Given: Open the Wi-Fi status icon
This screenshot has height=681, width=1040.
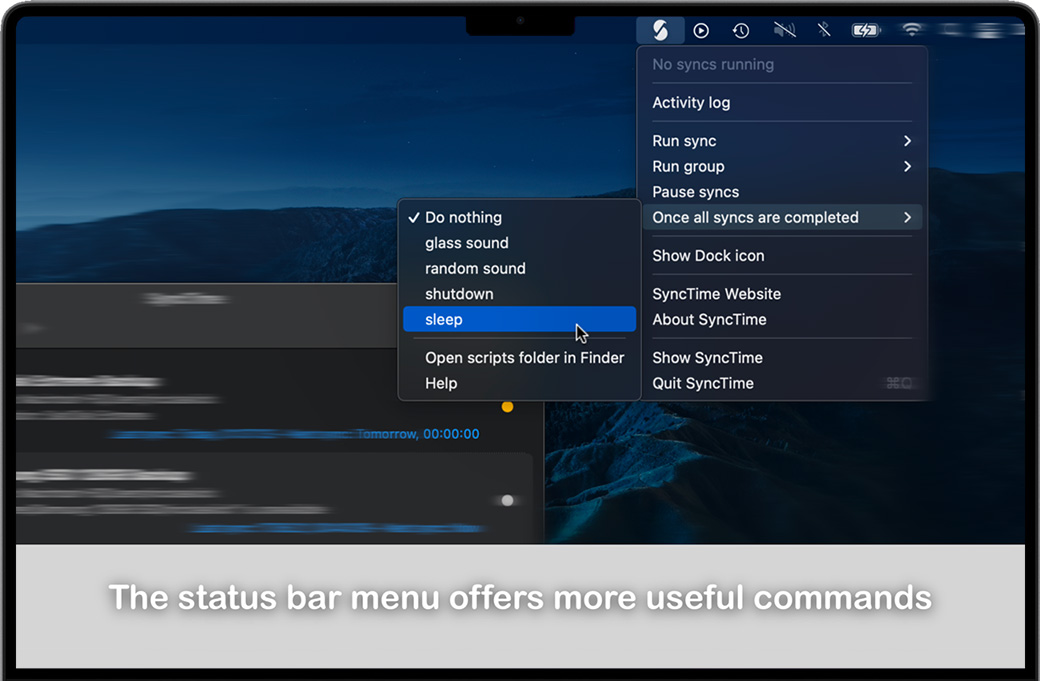Looking at the screenshot, I should click(x=911, y=30).
